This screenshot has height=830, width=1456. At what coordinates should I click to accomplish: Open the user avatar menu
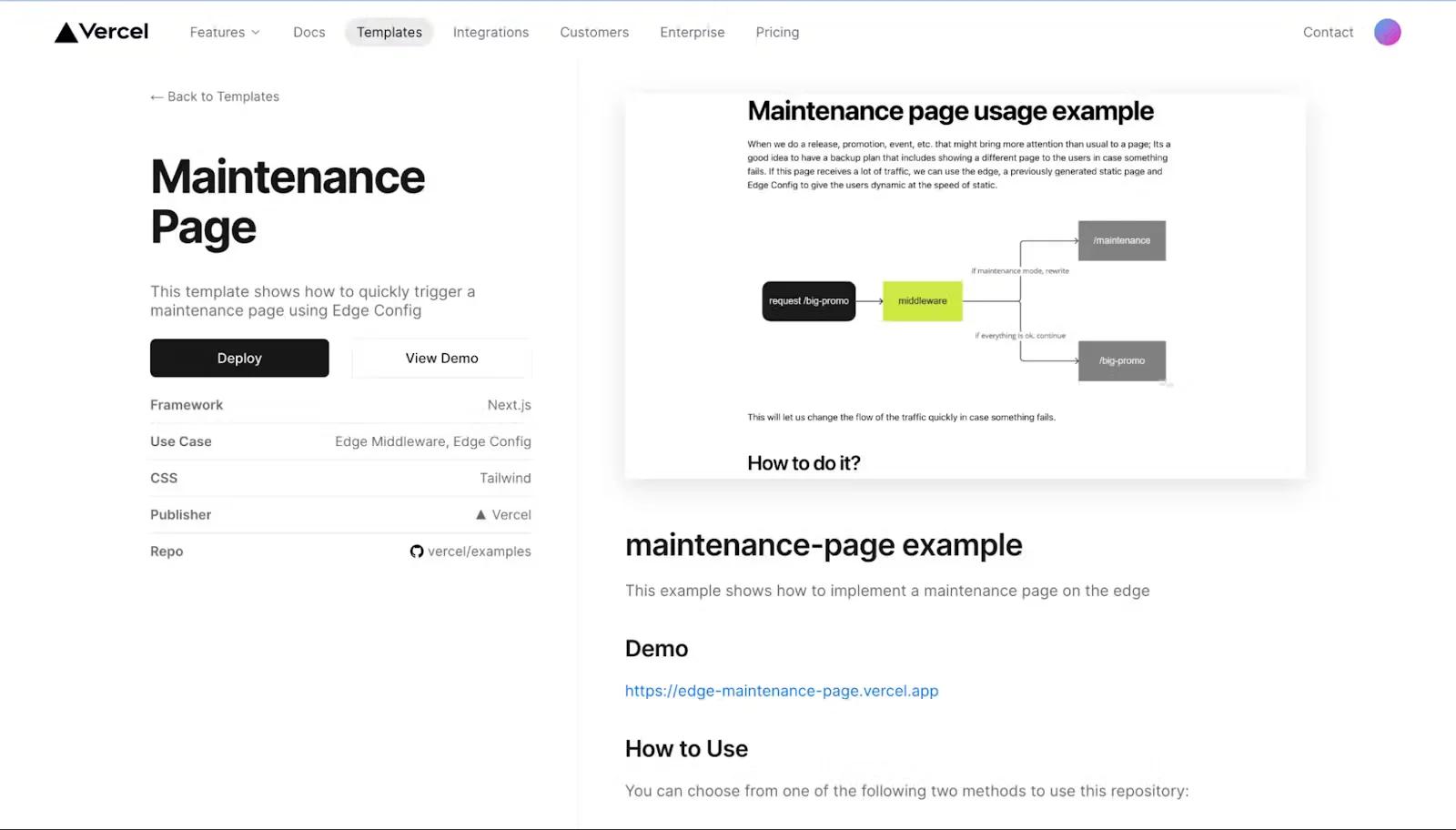pyautogui.click(x=1387, y=32)
